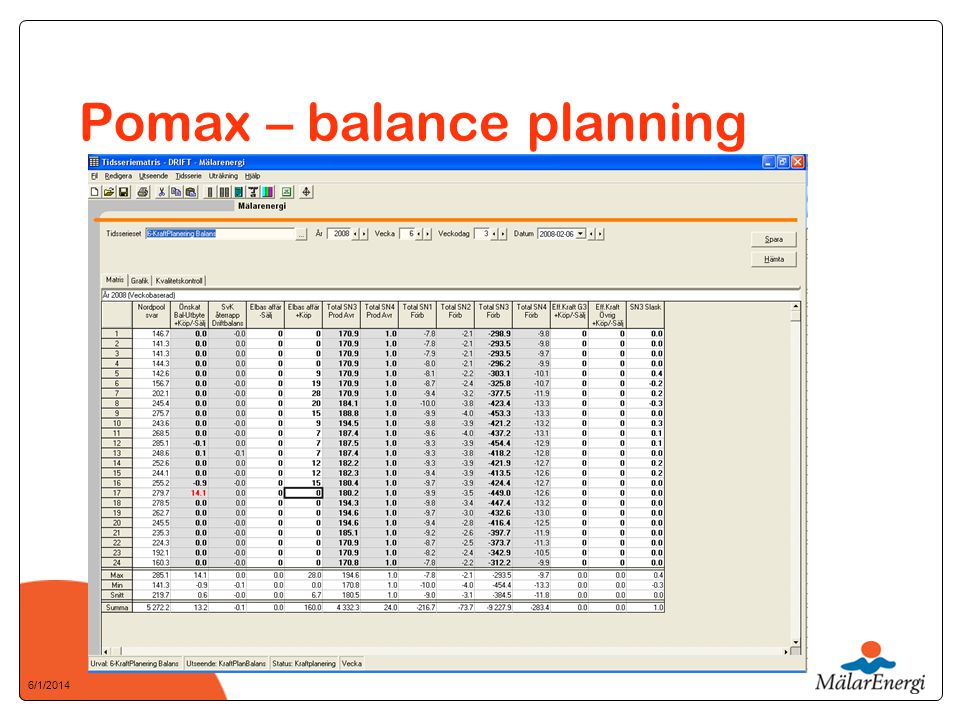960x720 pixels.
Task: Click the Tidsserieset input field
Action: (220, 234)
